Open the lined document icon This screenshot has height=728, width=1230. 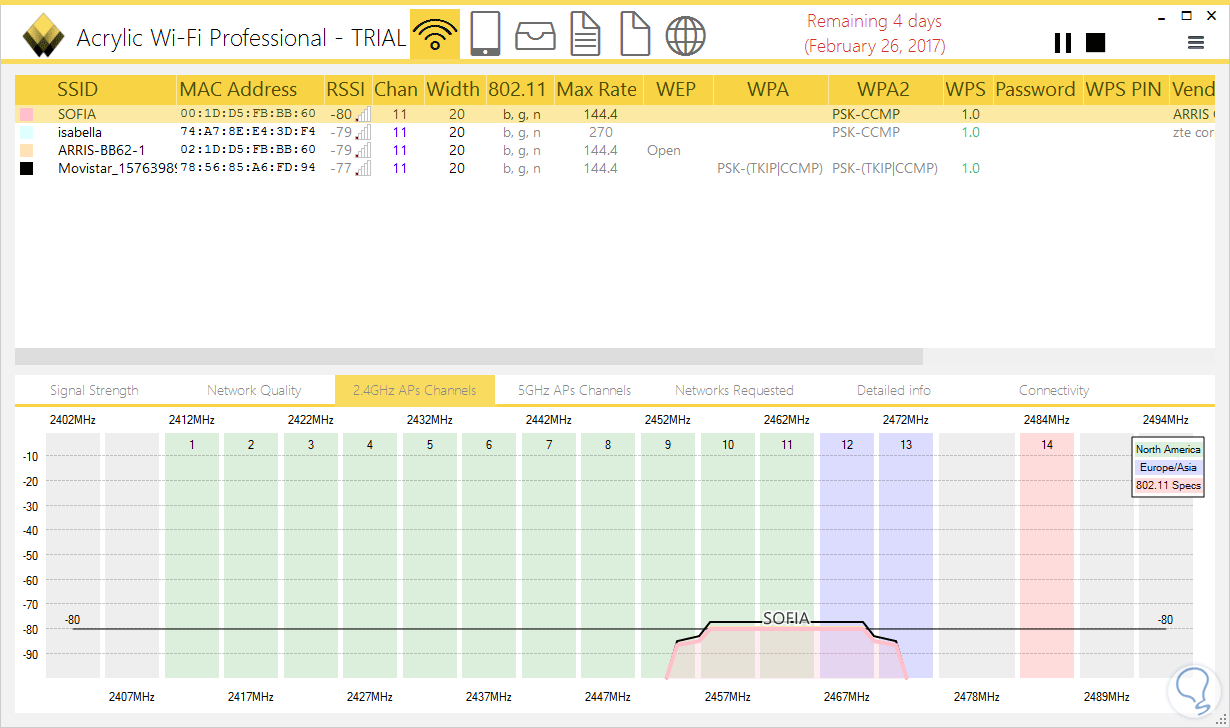tap(585, 34)
